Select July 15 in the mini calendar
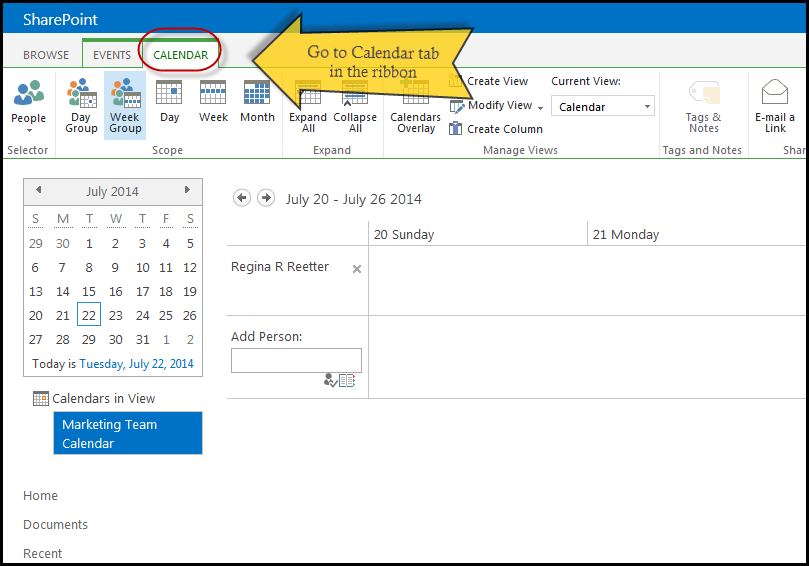 (89, 292)
